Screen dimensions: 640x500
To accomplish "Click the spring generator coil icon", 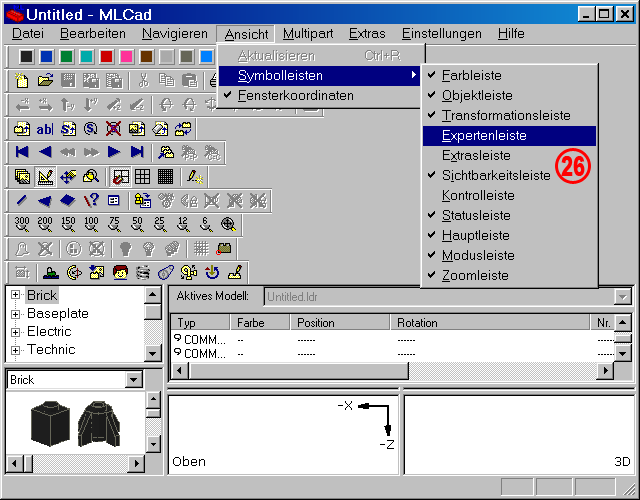I will pyautogui.click(x=143, y=273).
